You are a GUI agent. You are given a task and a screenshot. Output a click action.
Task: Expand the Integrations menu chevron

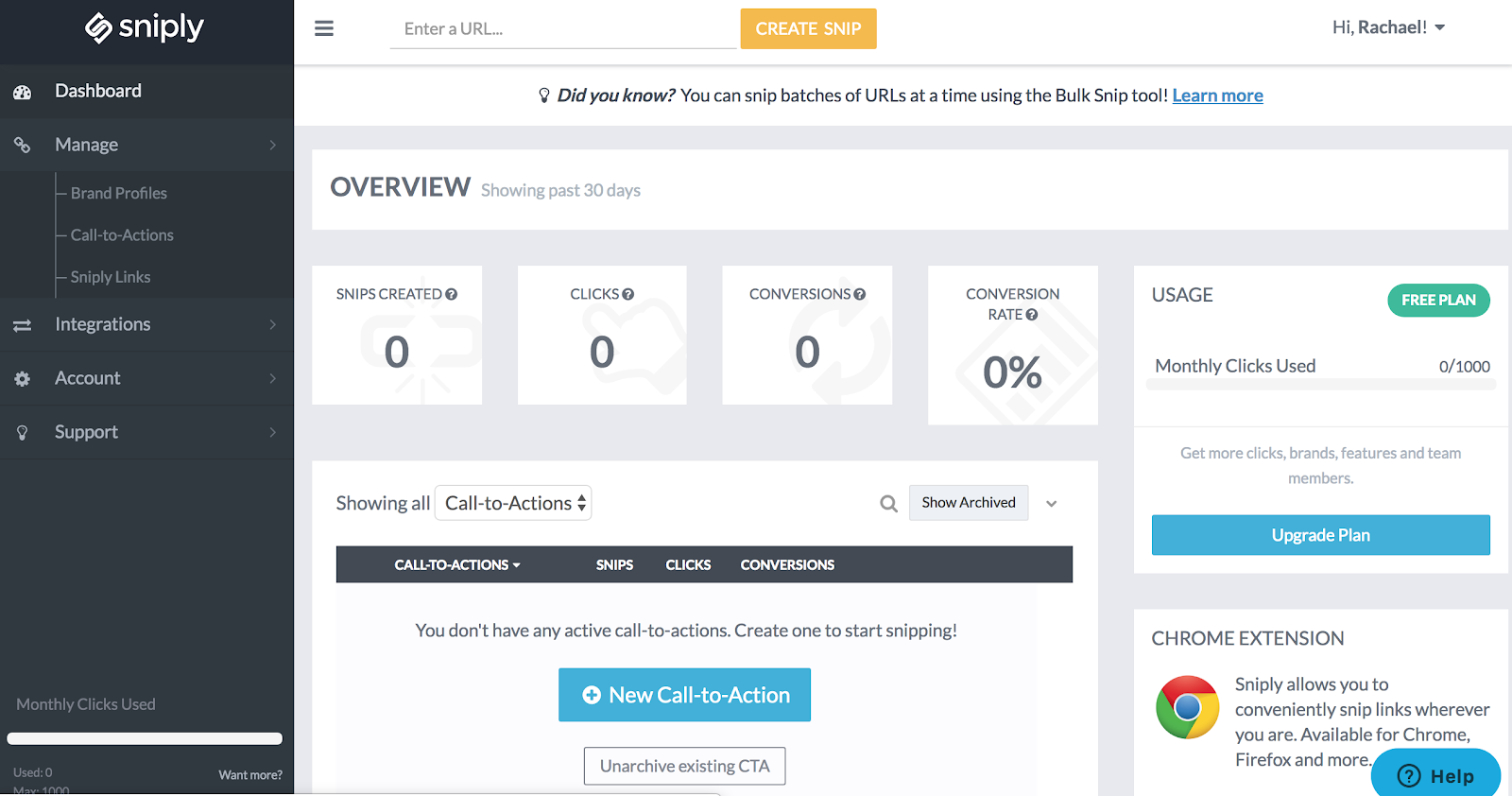[x=273, y=324]
